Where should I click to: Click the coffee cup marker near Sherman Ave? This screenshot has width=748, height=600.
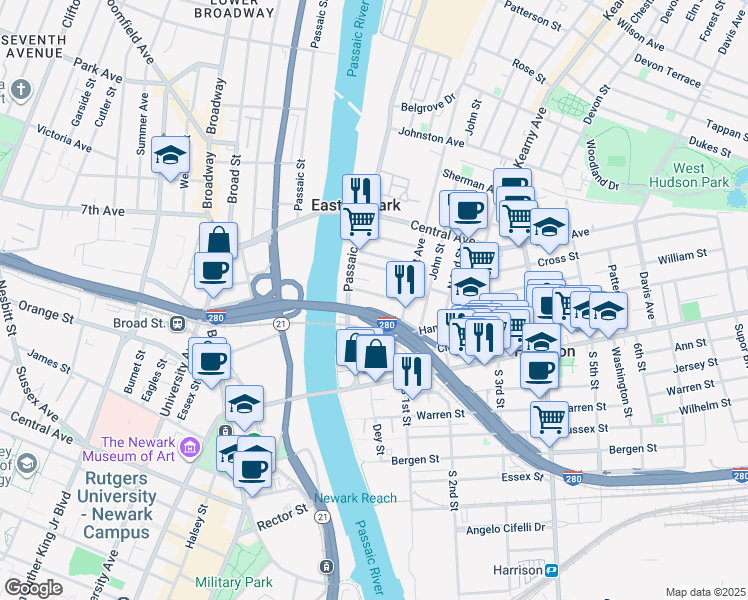pyautogui.click(x=468, y=212)
